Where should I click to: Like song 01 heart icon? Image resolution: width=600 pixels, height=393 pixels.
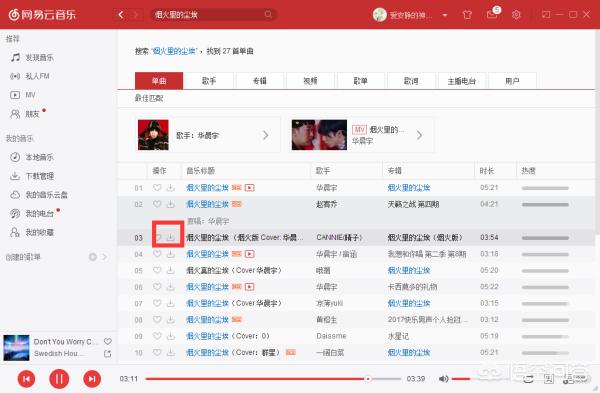tap(157, 188)
